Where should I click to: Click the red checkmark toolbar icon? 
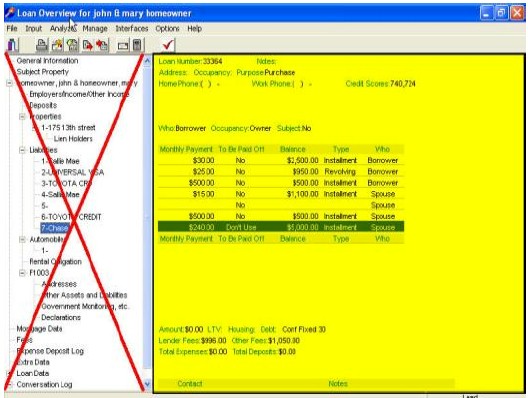168,45
